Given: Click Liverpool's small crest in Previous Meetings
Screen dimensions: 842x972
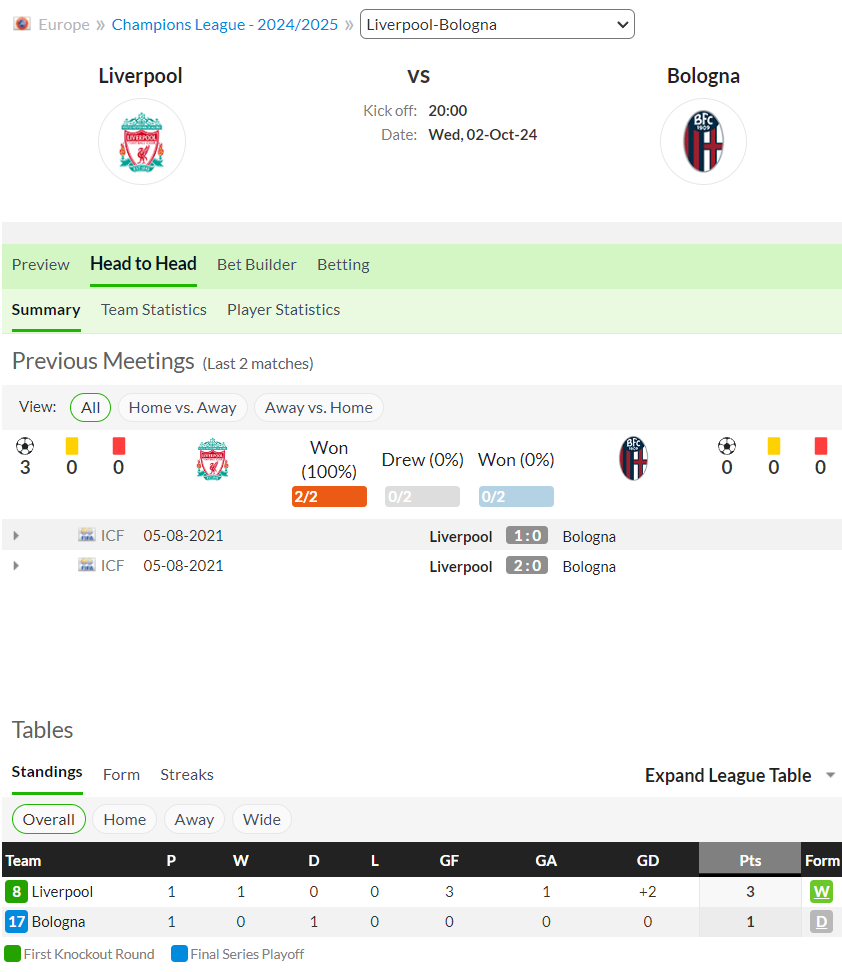Looking at the screenshot, I should click(x=212, y=459).
